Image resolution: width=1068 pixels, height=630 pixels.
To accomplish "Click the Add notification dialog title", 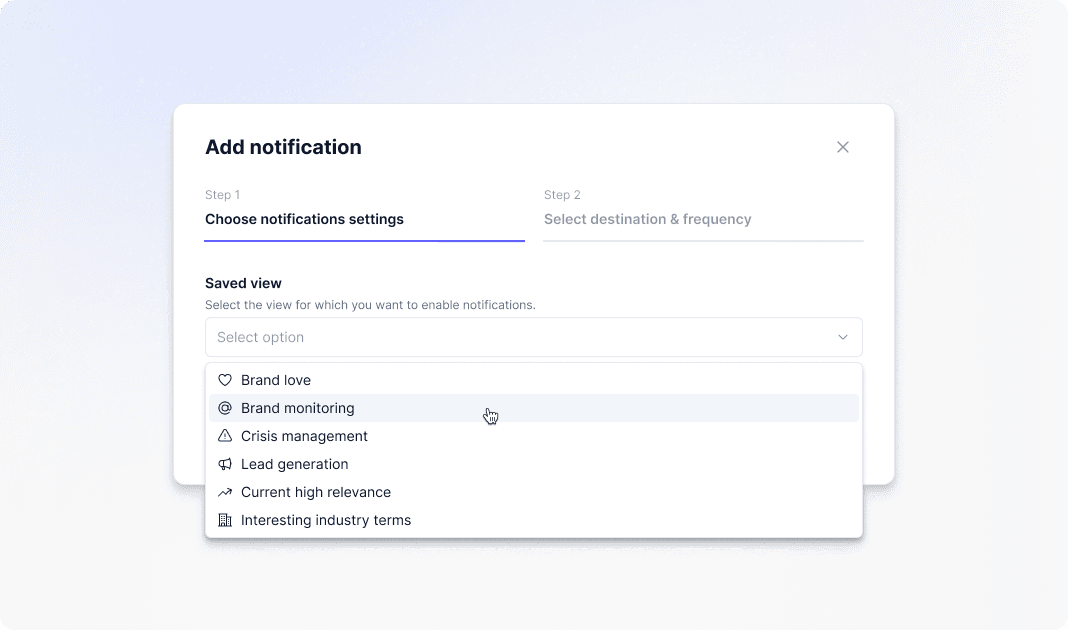I will click(283, 147).
